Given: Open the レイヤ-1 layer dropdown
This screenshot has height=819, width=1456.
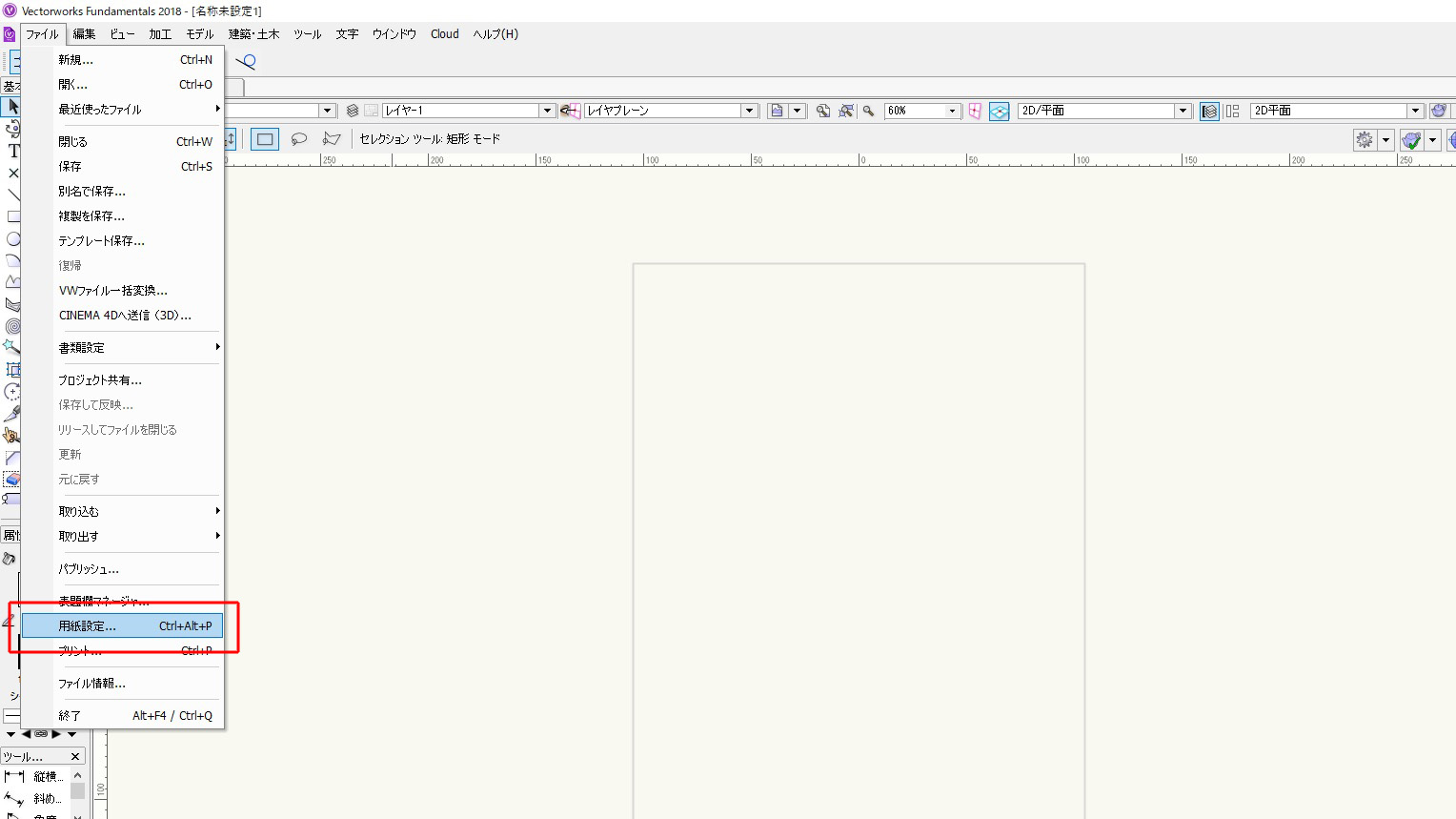Looking at the screenshot, I should point(547,111).
